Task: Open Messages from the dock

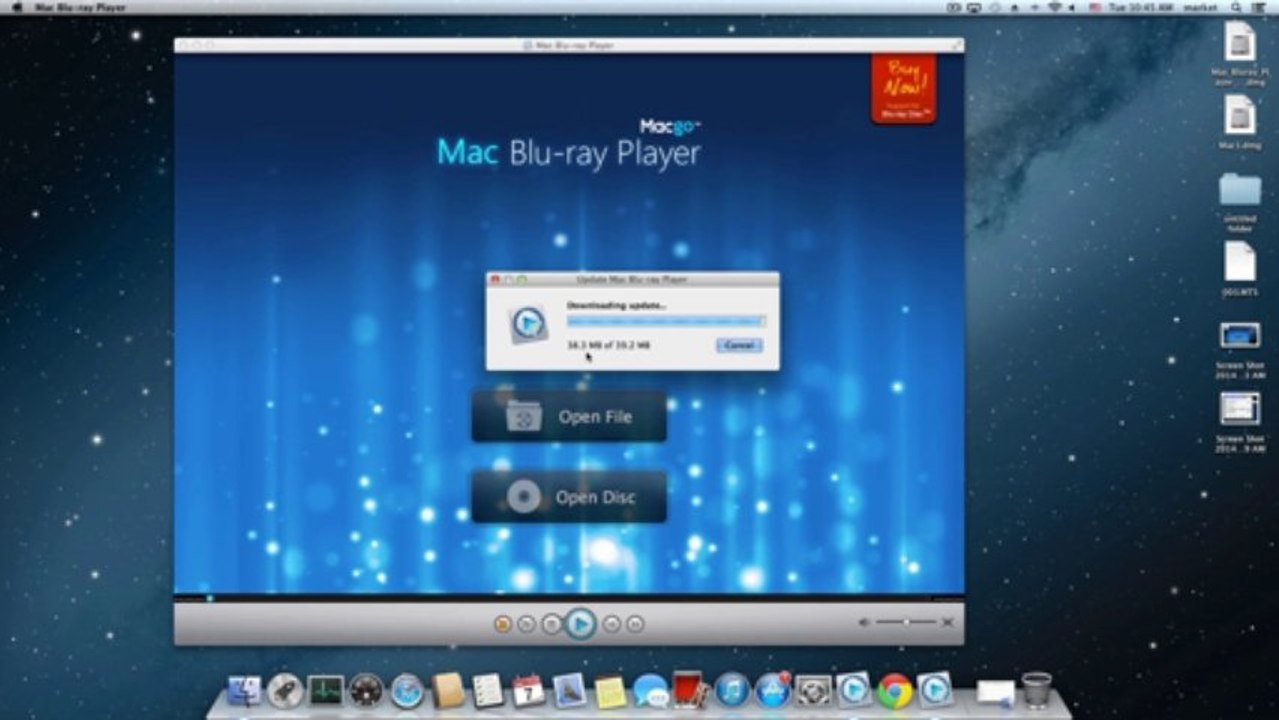Action: point(650,690)
